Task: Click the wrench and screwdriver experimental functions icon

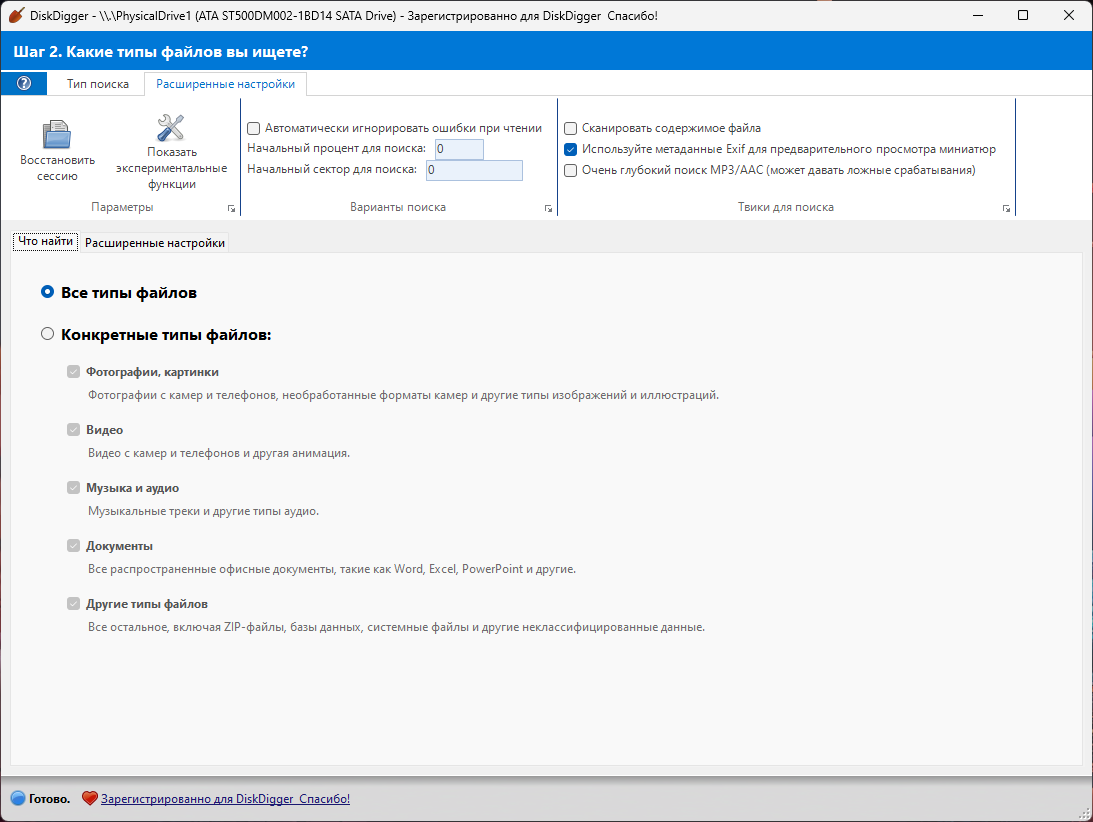Action: (x=171, y=128)
